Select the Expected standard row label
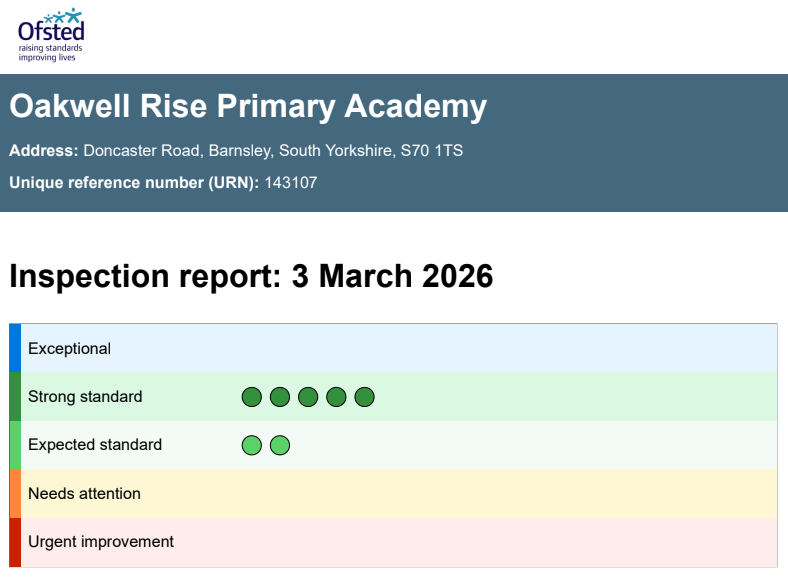The height and width of the screenshot is (587, 788). 95,445
